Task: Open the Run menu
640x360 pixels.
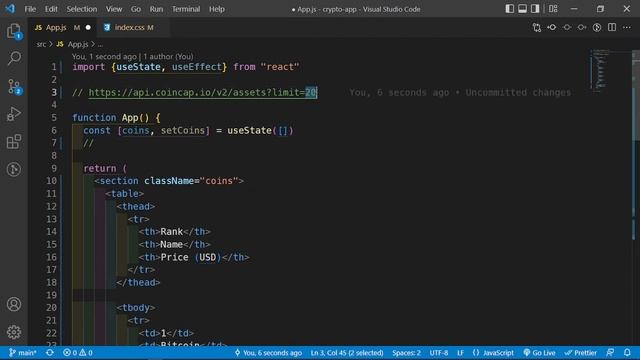Action: coord(156,9)
